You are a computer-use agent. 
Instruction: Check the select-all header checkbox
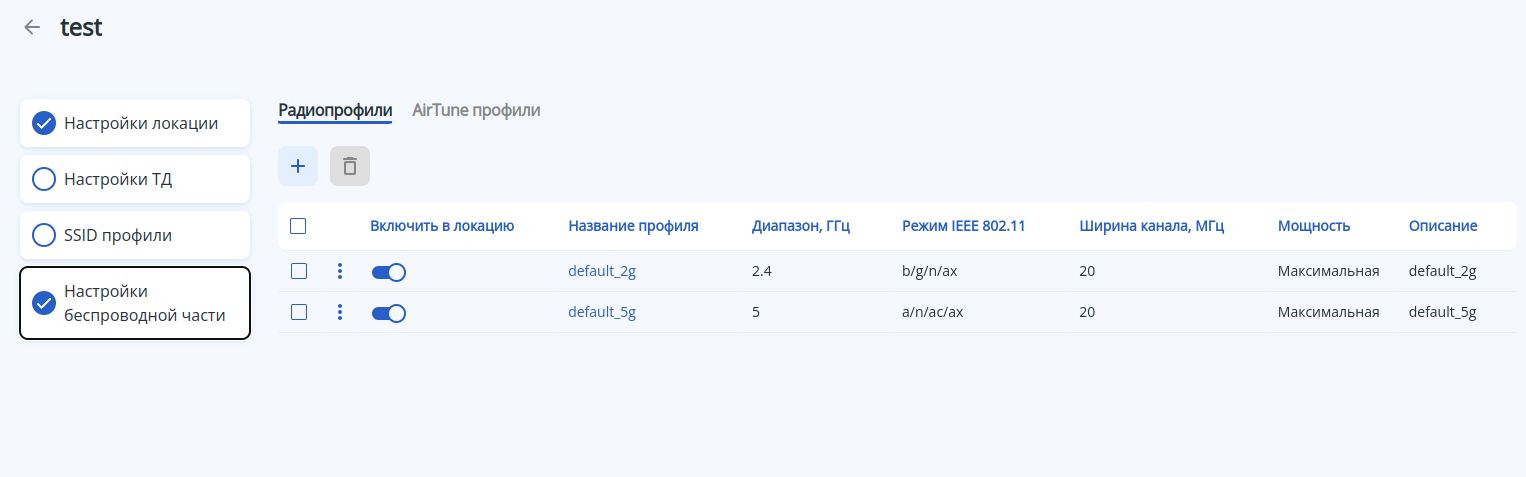[298, 226]
